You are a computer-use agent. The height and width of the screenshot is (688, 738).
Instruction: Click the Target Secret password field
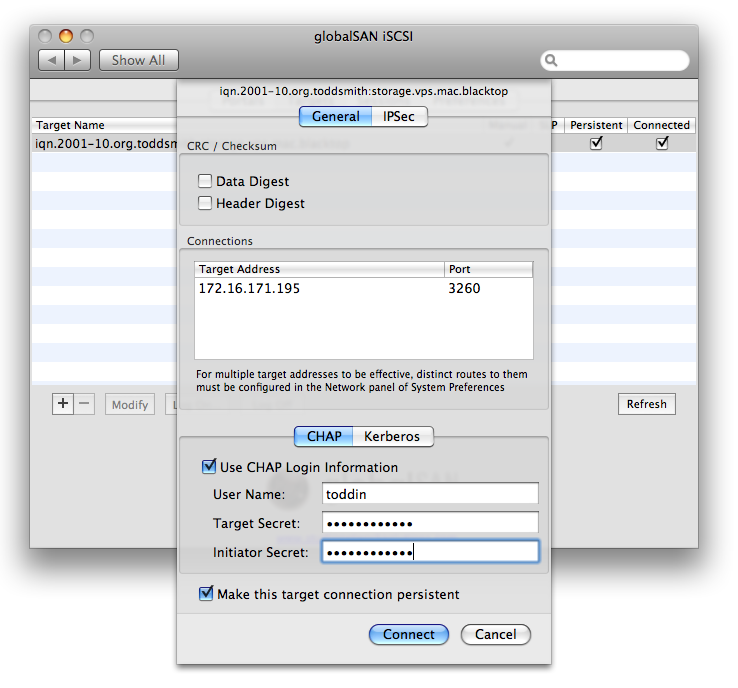pyautogui.click(x=430, y=523)
